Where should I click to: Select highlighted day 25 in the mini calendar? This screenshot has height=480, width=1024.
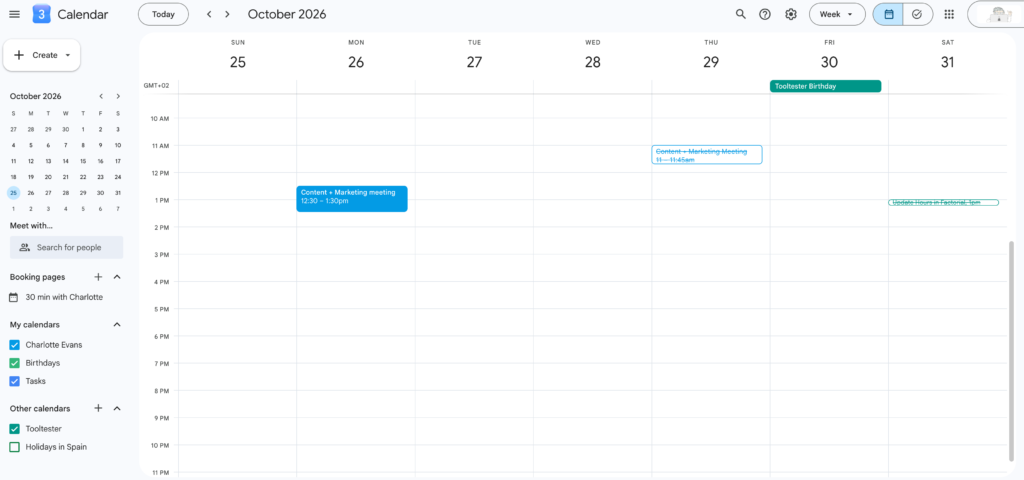14,193
